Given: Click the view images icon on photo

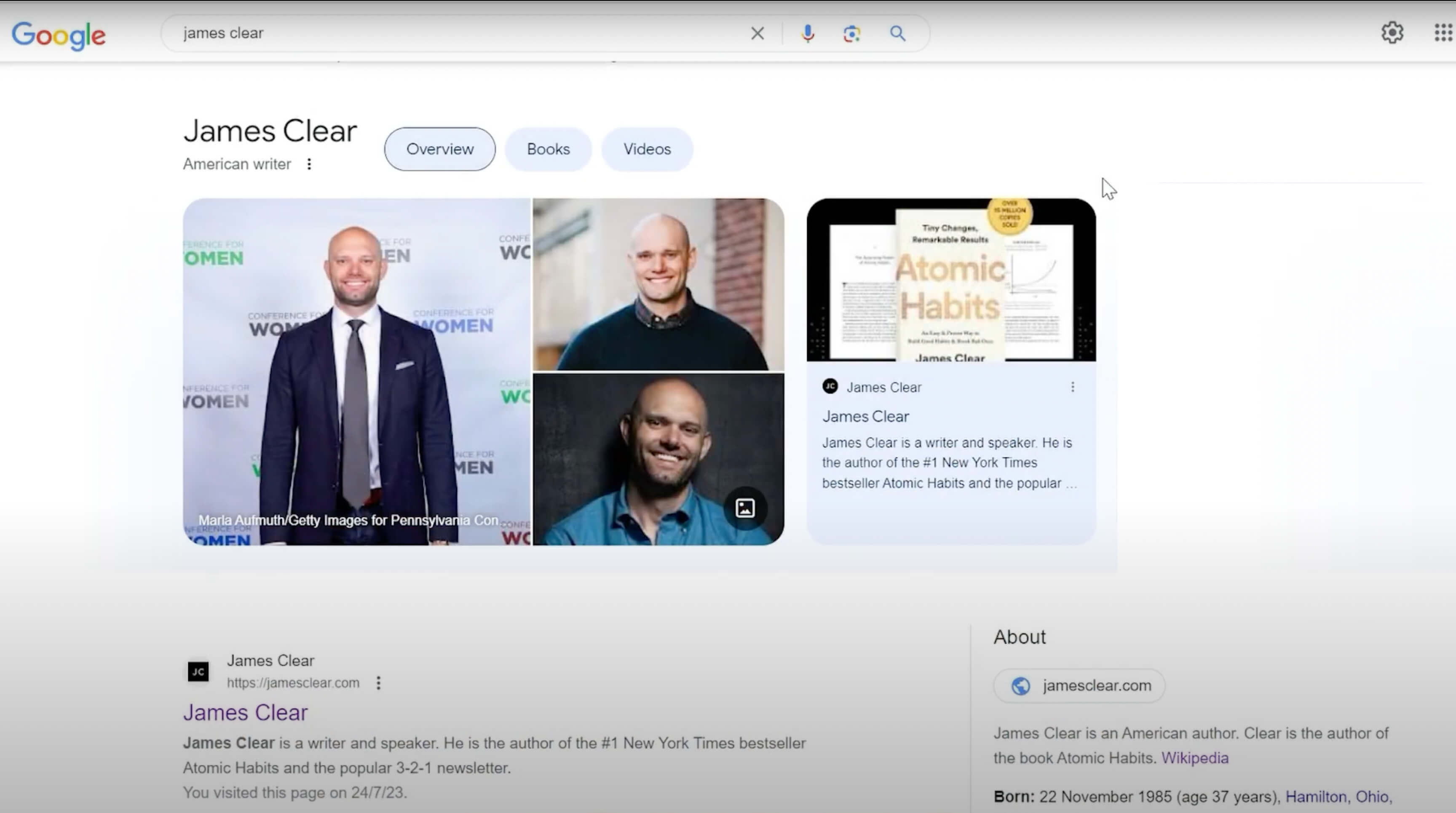Looking at the screenshot, I should [745, 508].
